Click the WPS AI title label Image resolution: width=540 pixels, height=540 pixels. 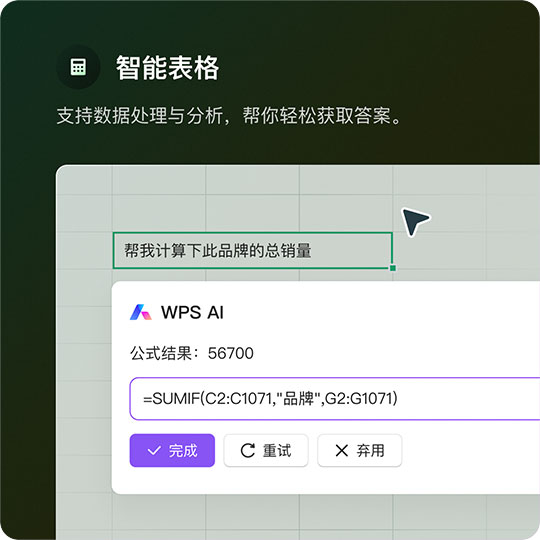pyautogui.click(x=192, y=312)
